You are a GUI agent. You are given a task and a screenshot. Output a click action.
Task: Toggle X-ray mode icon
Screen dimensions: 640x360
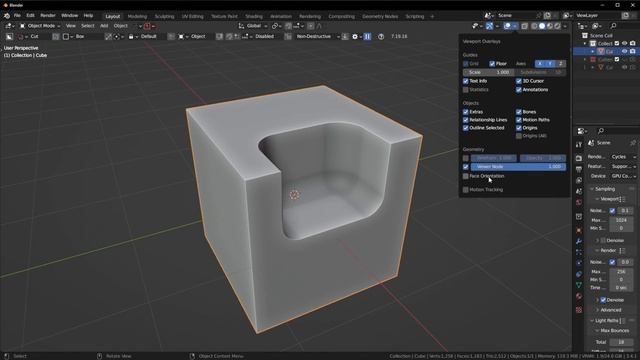[524, 26]
